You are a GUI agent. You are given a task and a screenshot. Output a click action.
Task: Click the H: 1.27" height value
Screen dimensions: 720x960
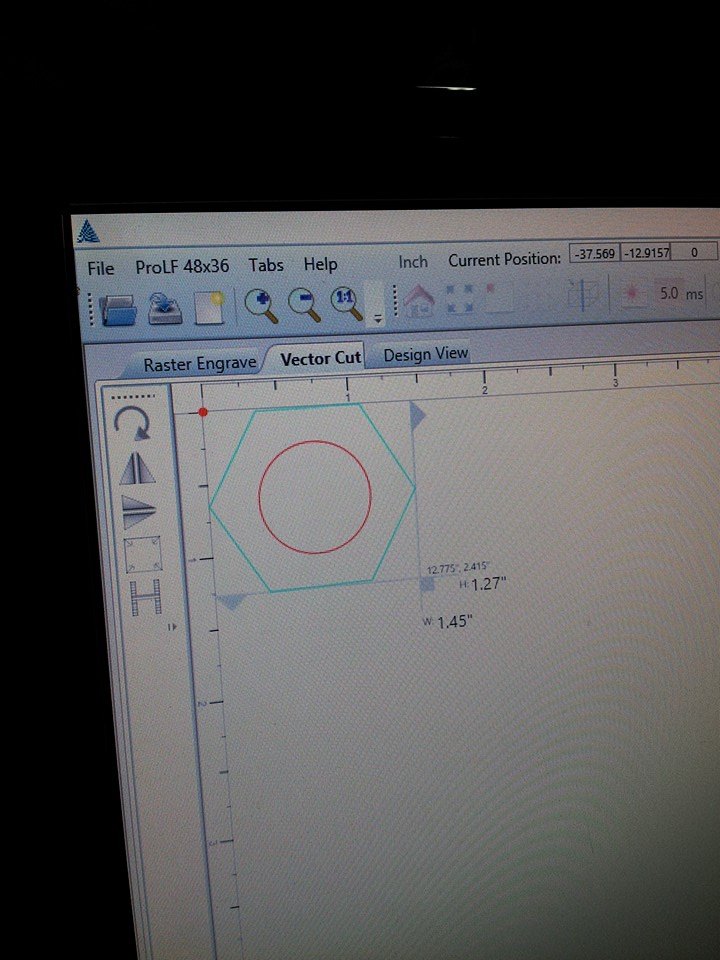pos(483,584)
